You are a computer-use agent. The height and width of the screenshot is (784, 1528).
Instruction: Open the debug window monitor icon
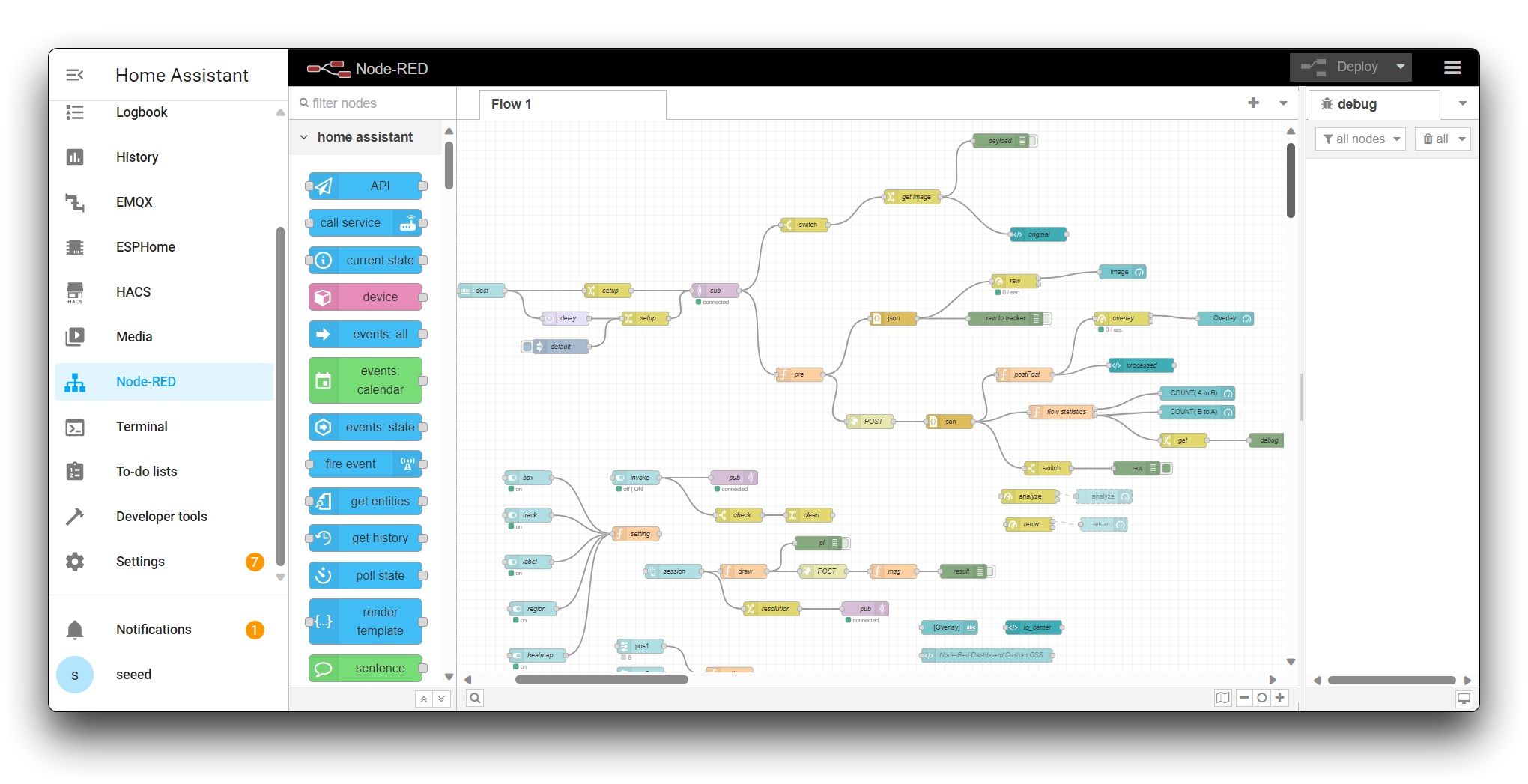(x=1464, y=699)
